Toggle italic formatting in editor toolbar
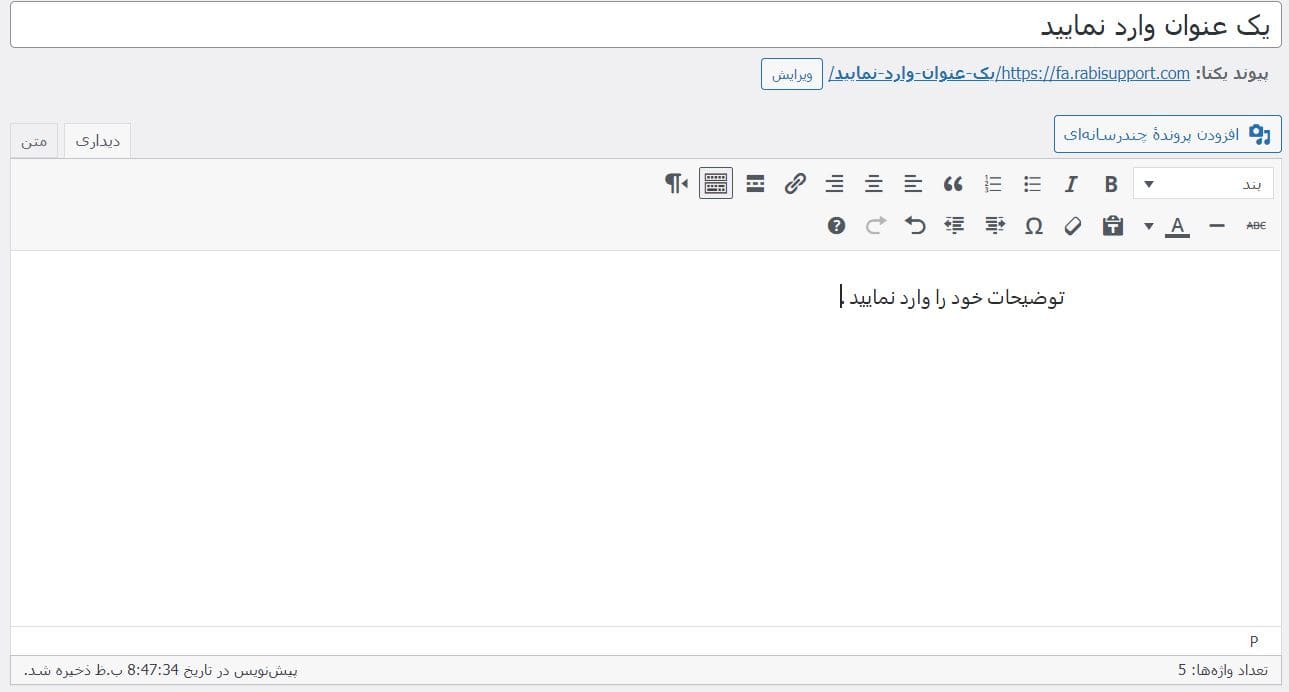 coord(1072,184)
